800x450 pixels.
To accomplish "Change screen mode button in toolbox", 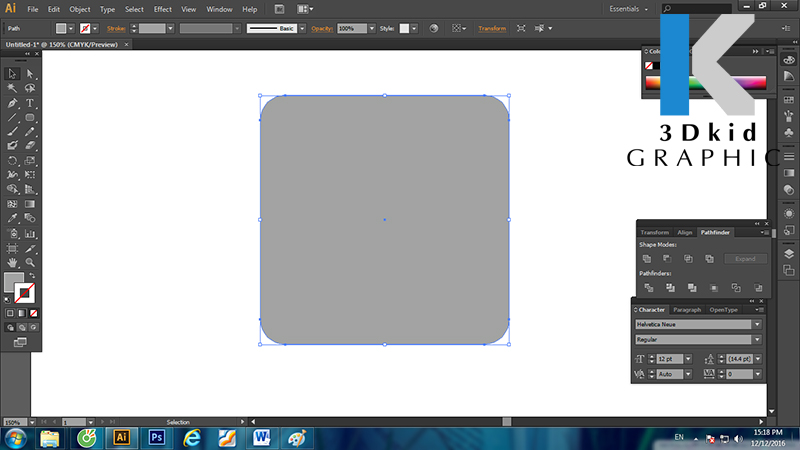I will pos(20,342).
